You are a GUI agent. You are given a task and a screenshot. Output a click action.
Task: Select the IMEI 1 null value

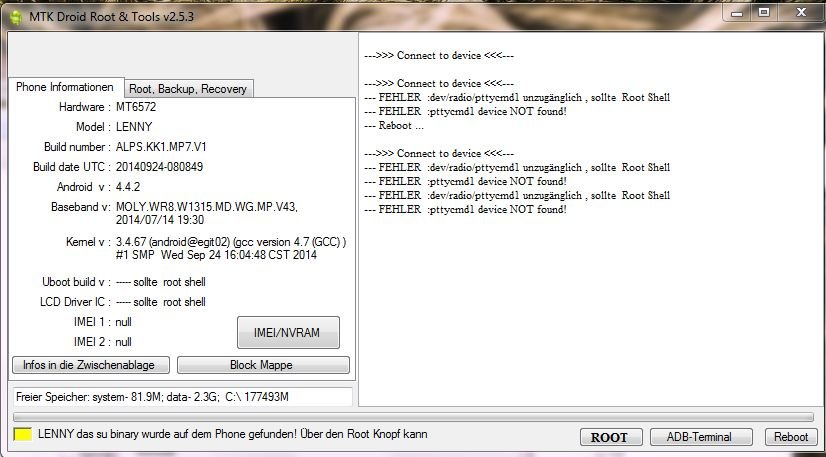(123, 322)
